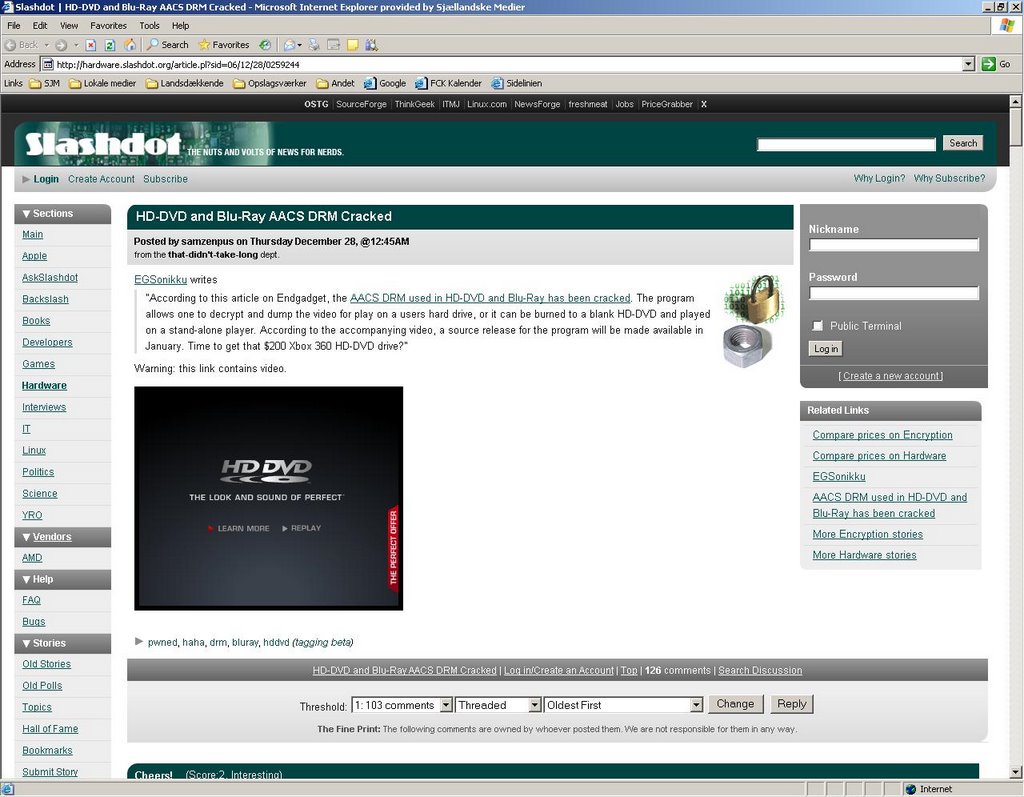
Task: Click the Slashdot logo
Action: (x=103, y=144)
